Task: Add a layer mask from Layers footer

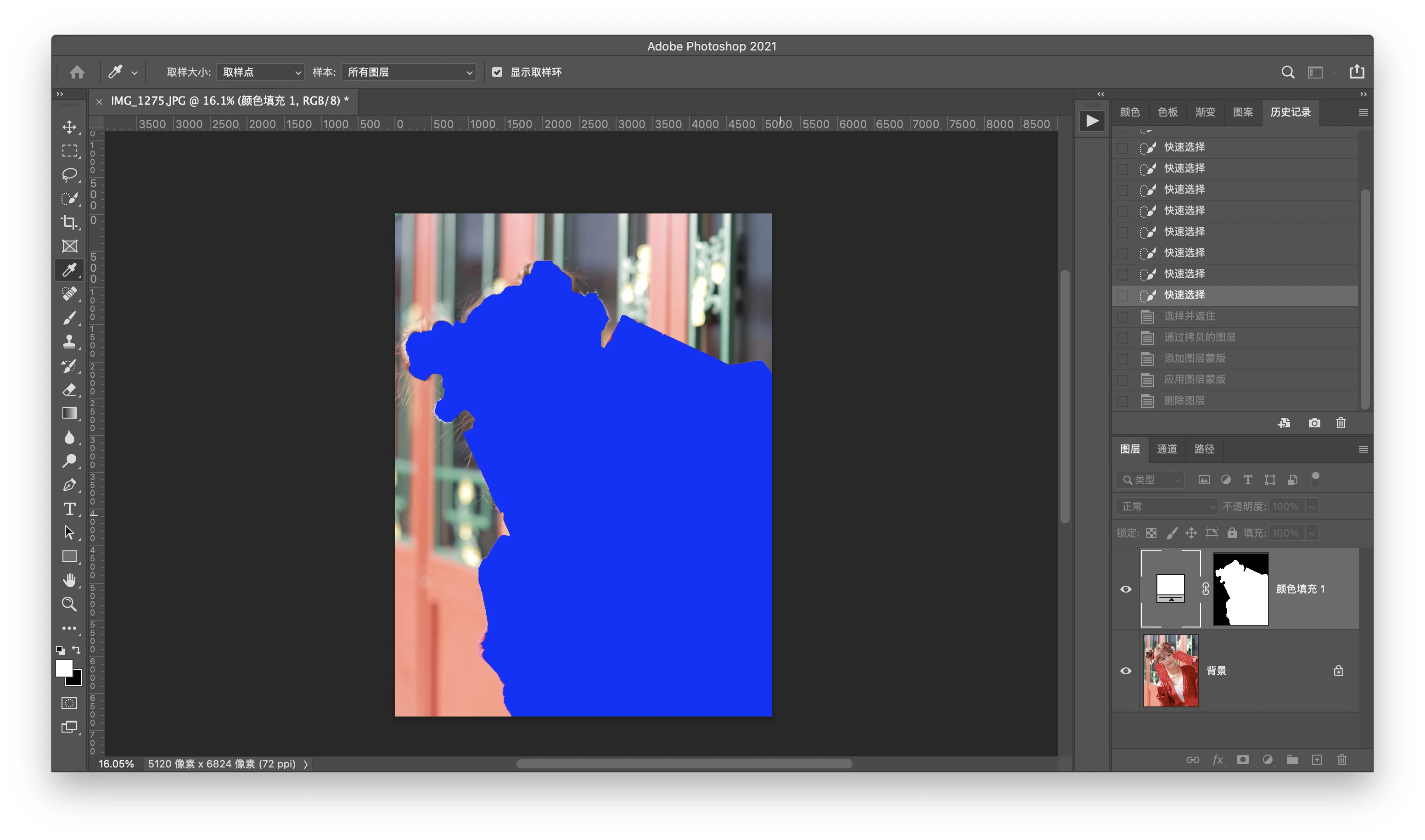Action: point(1242,760)
